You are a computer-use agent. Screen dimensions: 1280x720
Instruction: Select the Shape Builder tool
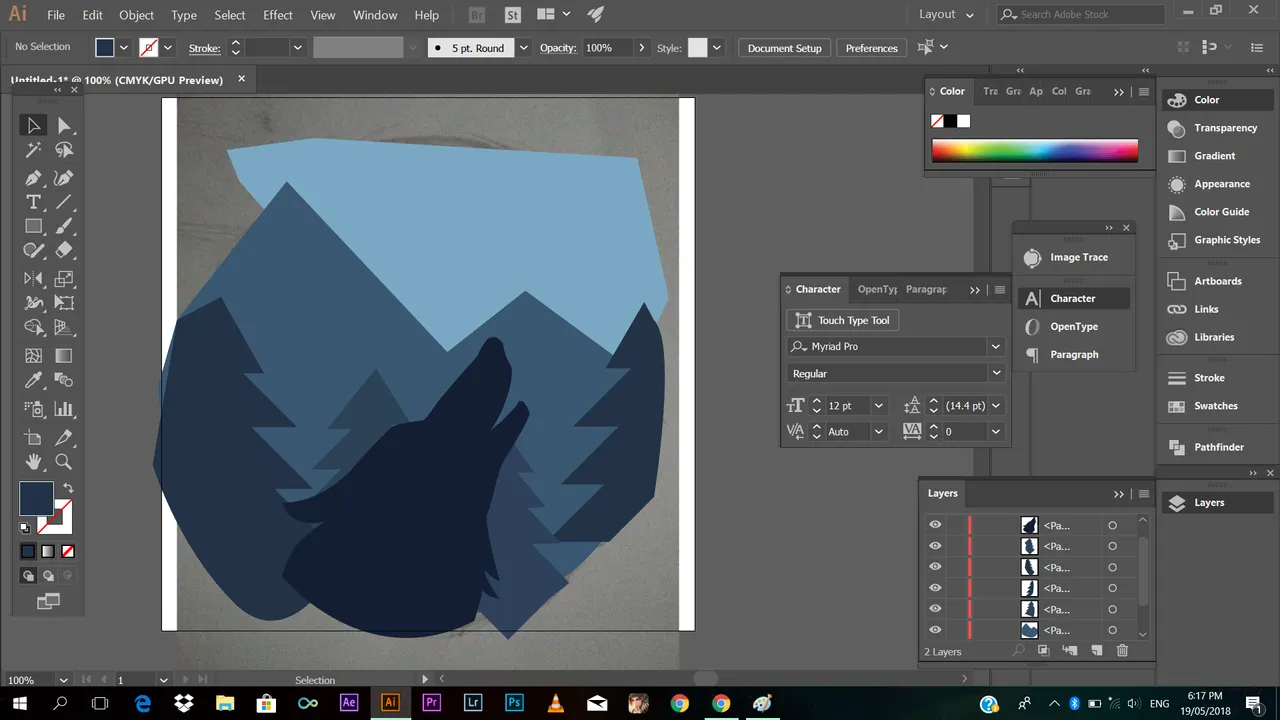[x=33, y=328]
